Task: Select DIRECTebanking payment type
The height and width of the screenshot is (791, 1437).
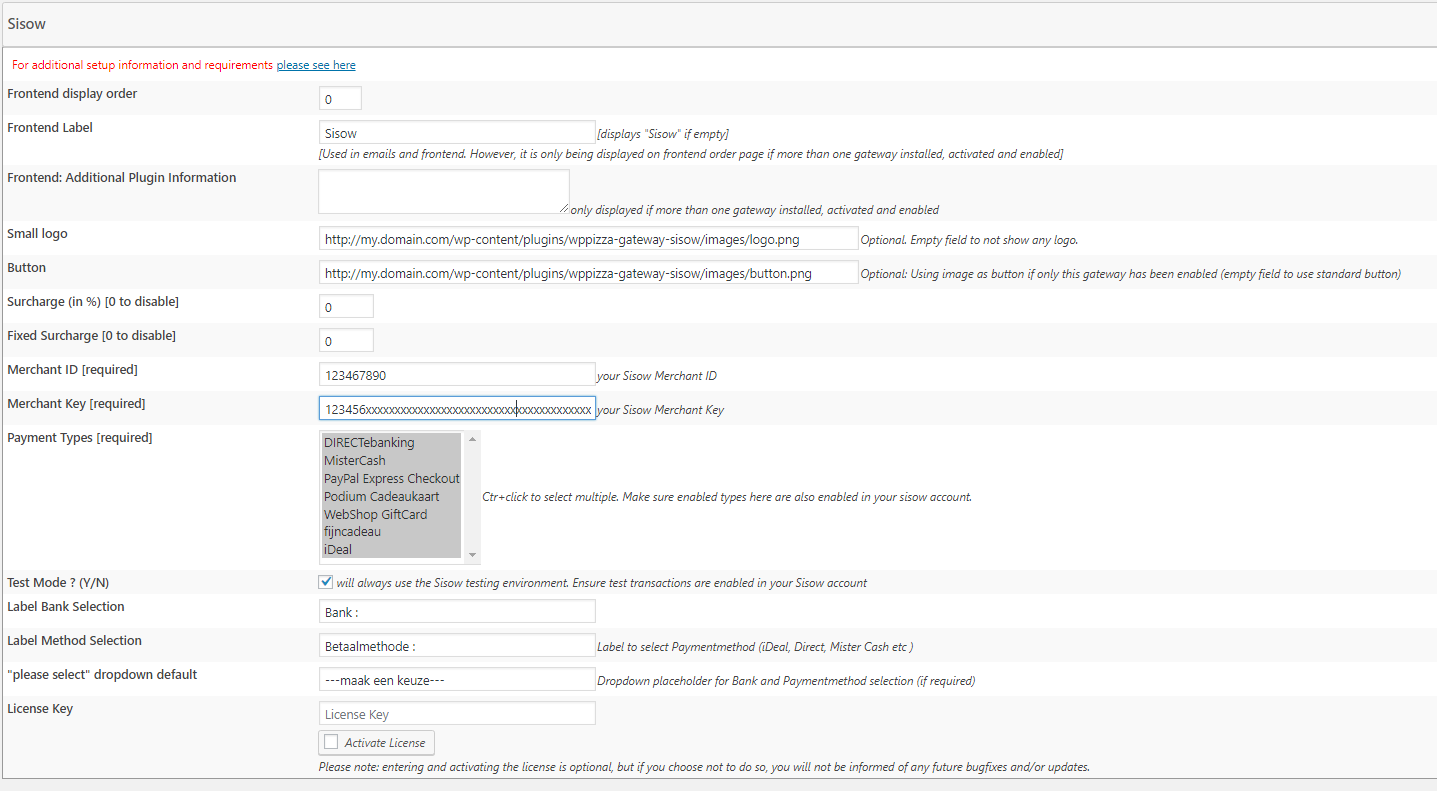Action: tap(391, 442)
